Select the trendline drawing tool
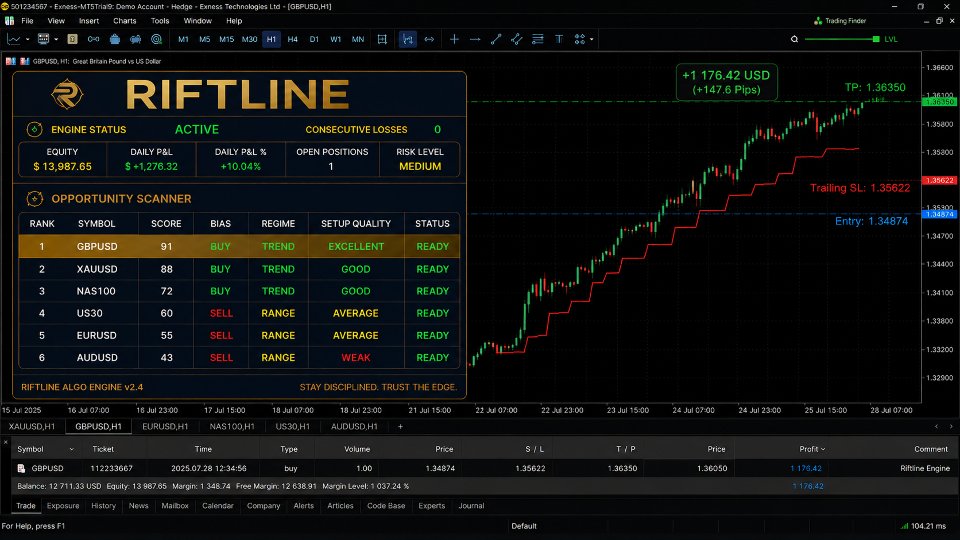 point(496,39)
